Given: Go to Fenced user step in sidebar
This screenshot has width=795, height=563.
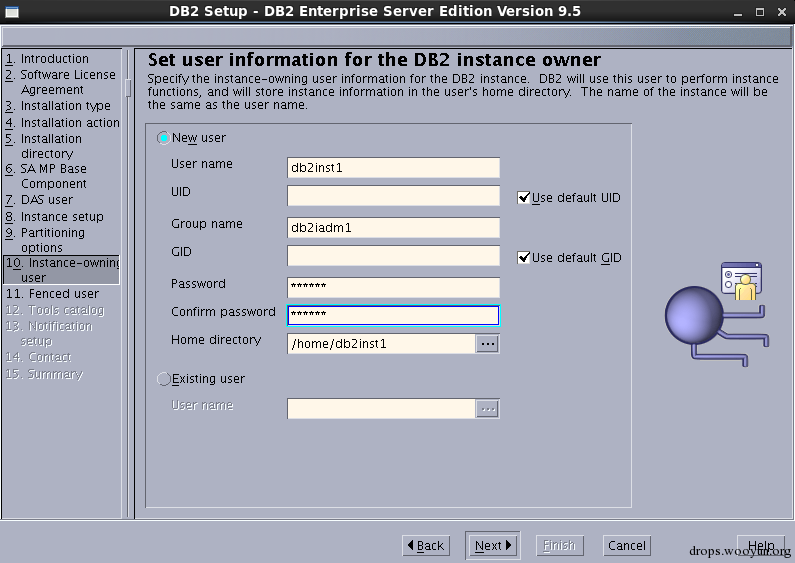Looking at the screenshot, I should pyautogui.click(x=52, y=294).
